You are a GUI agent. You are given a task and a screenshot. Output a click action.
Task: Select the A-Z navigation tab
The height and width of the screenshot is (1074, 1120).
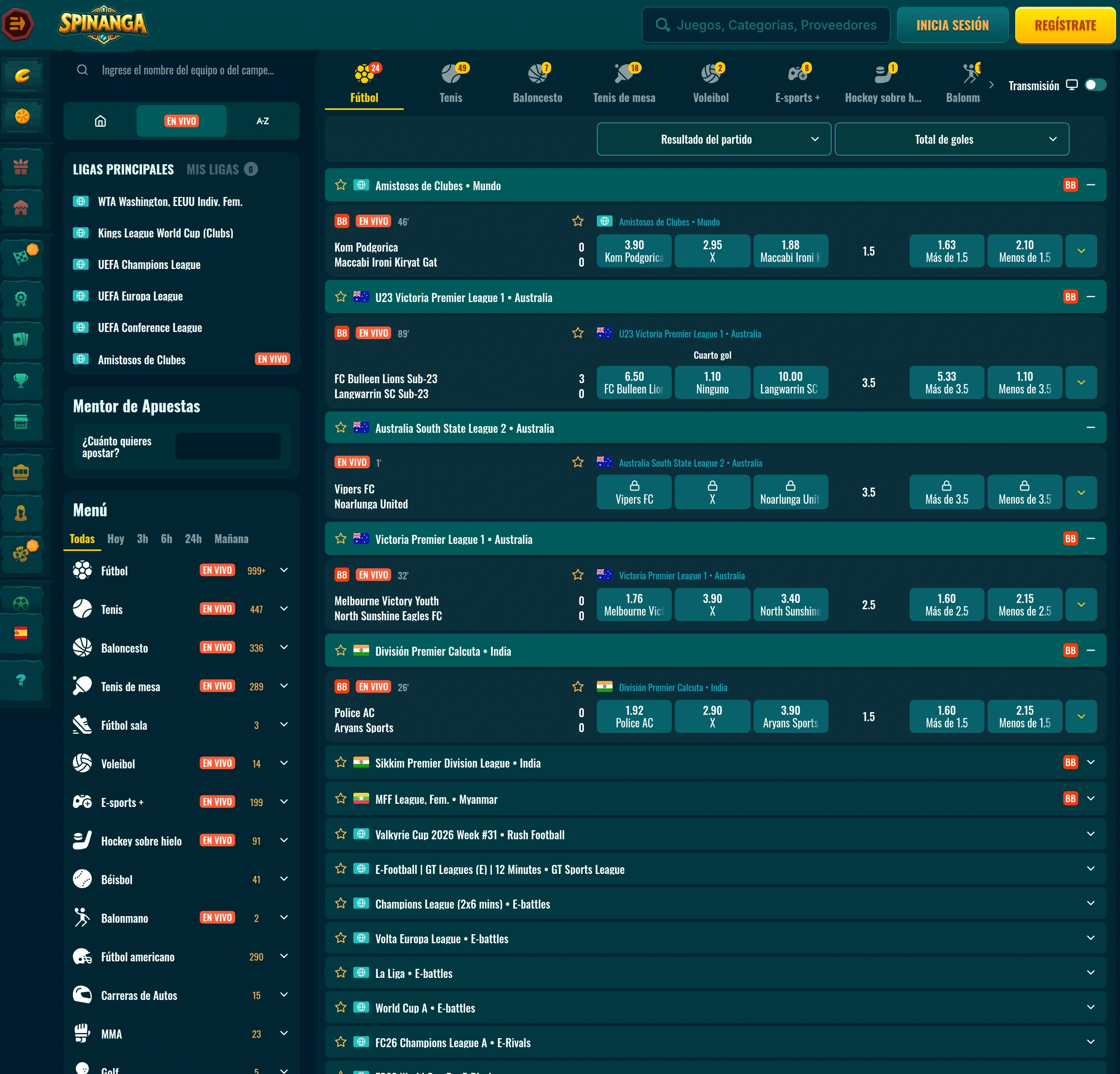click(262, 121)
